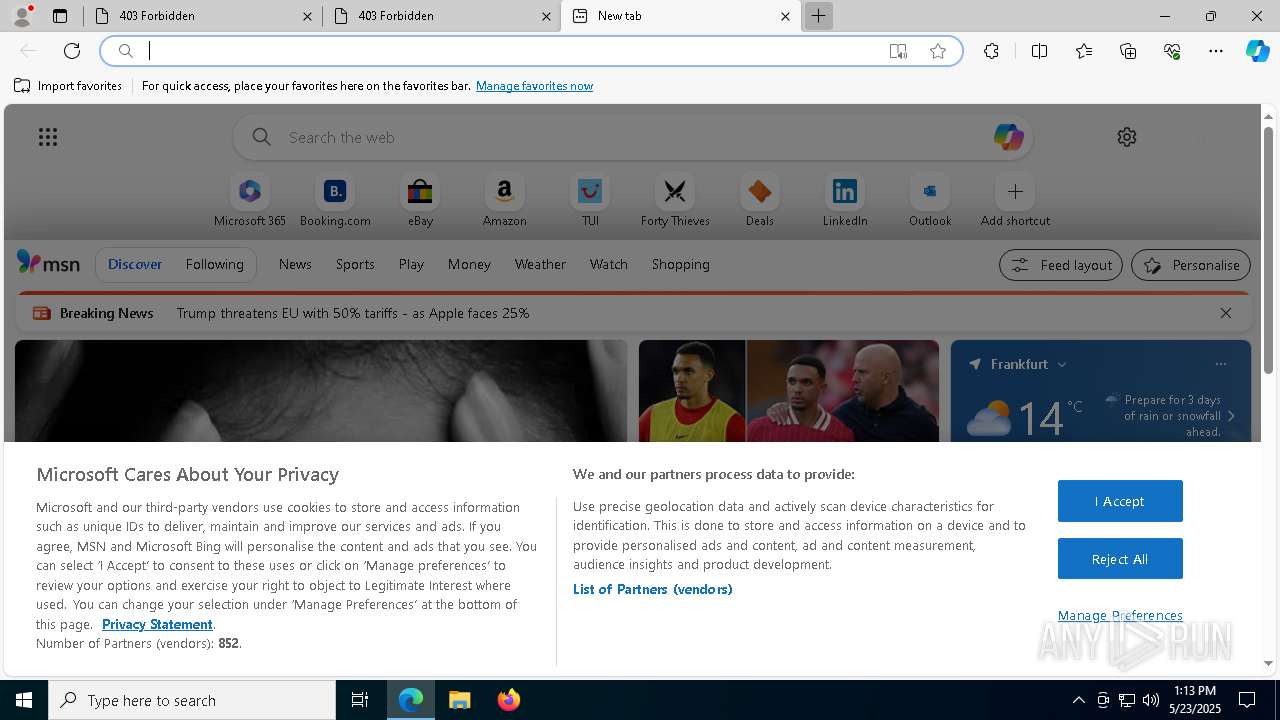1280x720 pixels.
Task: Open the eBay shortcut
Action: (x=420, y=200)
